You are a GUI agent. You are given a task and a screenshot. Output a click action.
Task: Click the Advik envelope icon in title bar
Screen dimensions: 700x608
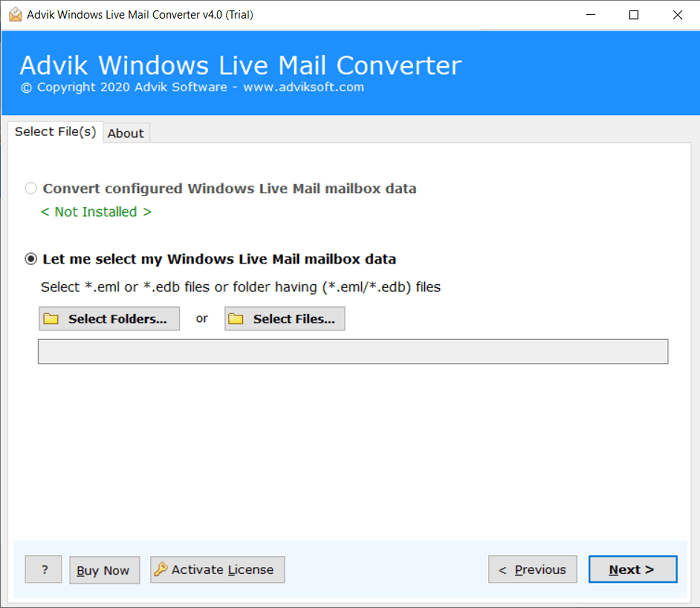pos(16,14)
